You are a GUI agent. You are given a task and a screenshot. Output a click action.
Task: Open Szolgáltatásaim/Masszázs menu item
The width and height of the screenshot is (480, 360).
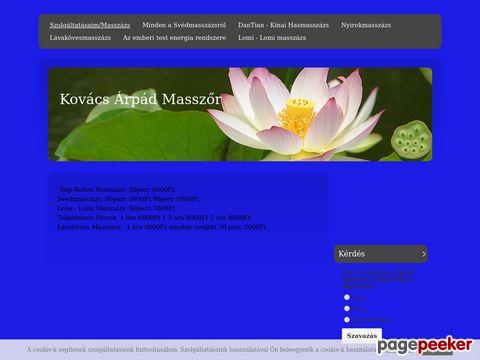click(90, 25)
